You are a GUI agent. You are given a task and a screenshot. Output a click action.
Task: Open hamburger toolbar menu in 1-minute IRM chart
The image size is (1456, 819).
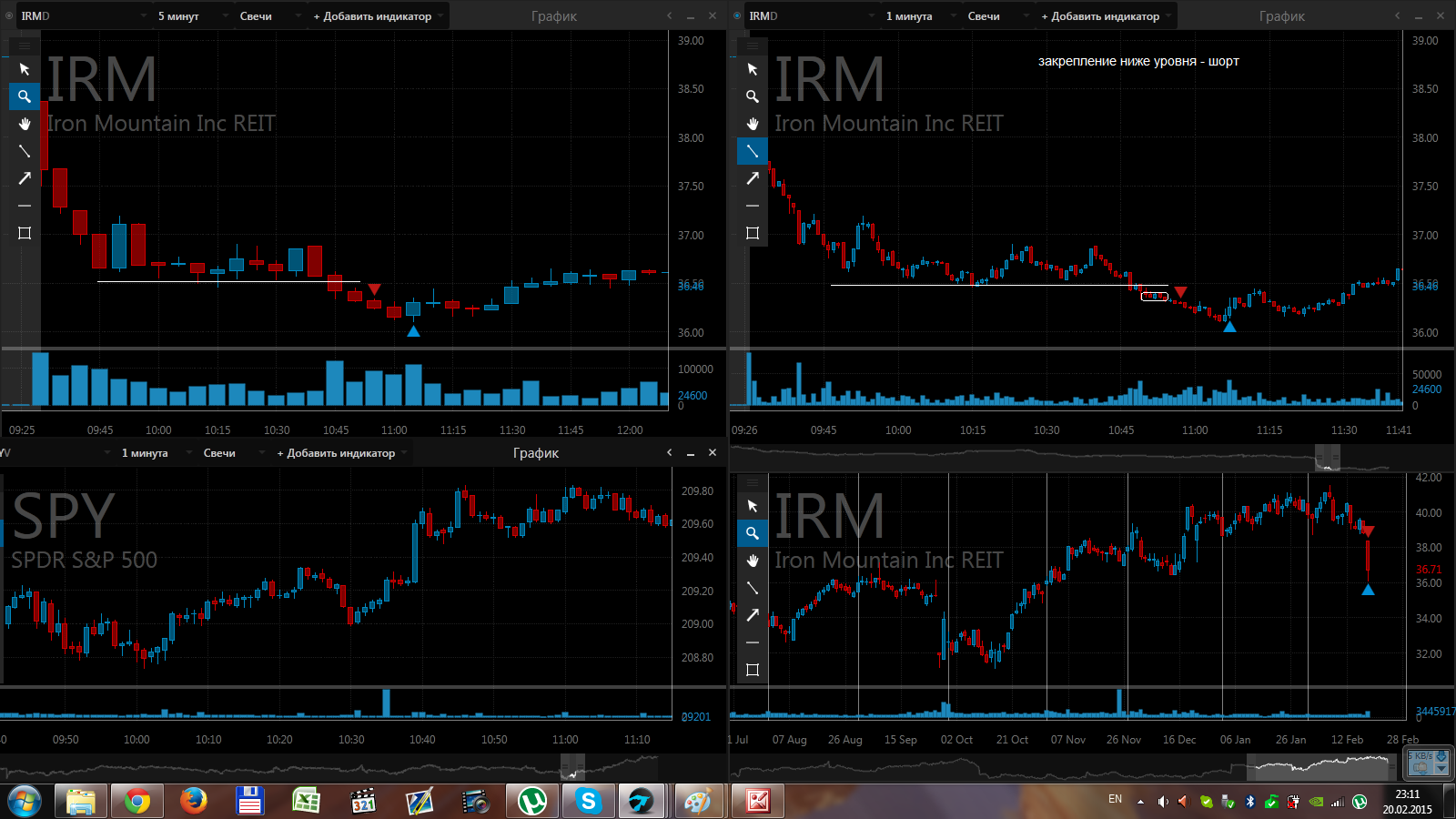[753, 45]
